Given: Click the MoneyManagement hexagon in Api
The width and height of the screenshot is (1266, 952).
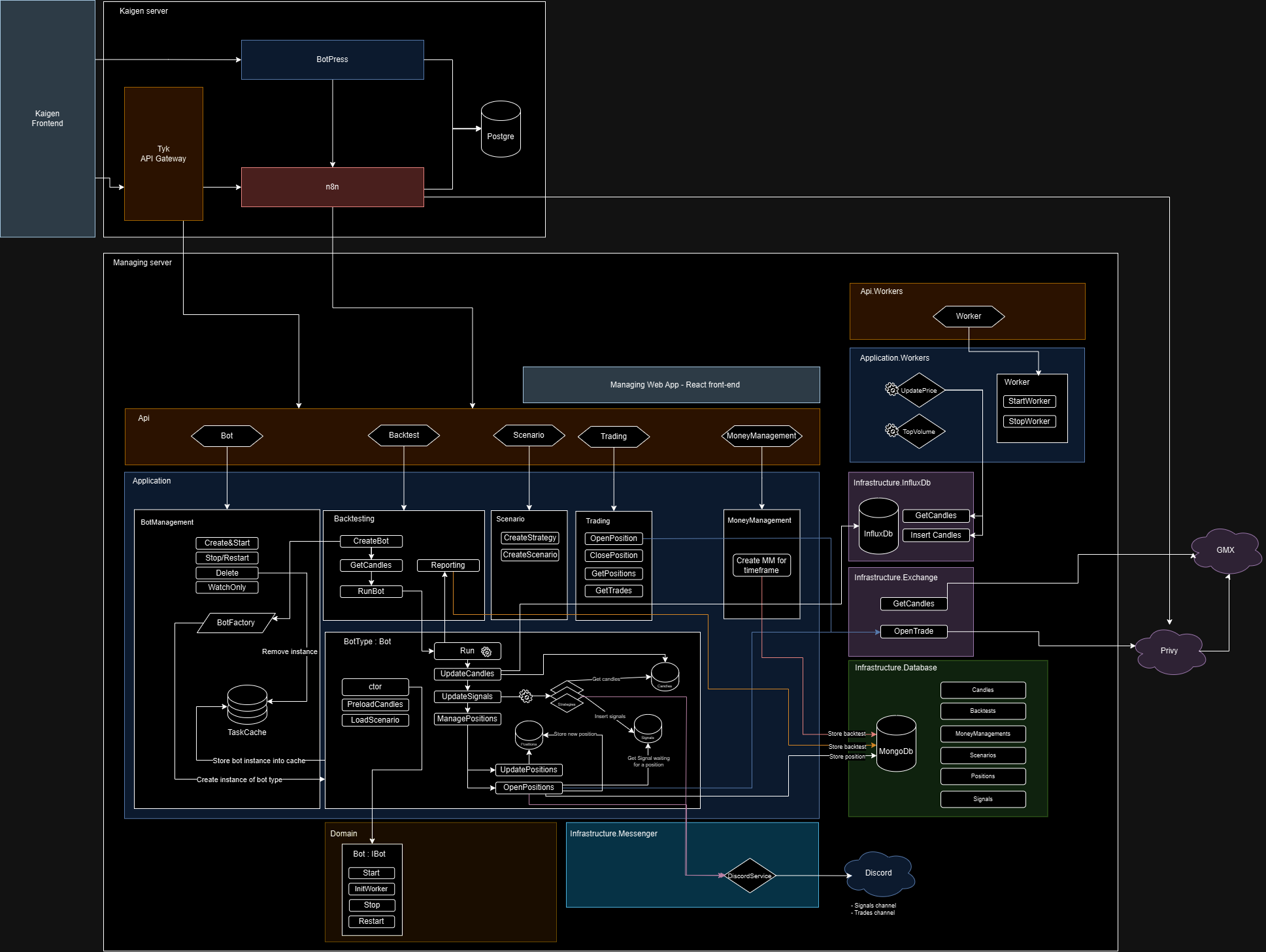Looking at the screenshot, I should click(761, 436).
